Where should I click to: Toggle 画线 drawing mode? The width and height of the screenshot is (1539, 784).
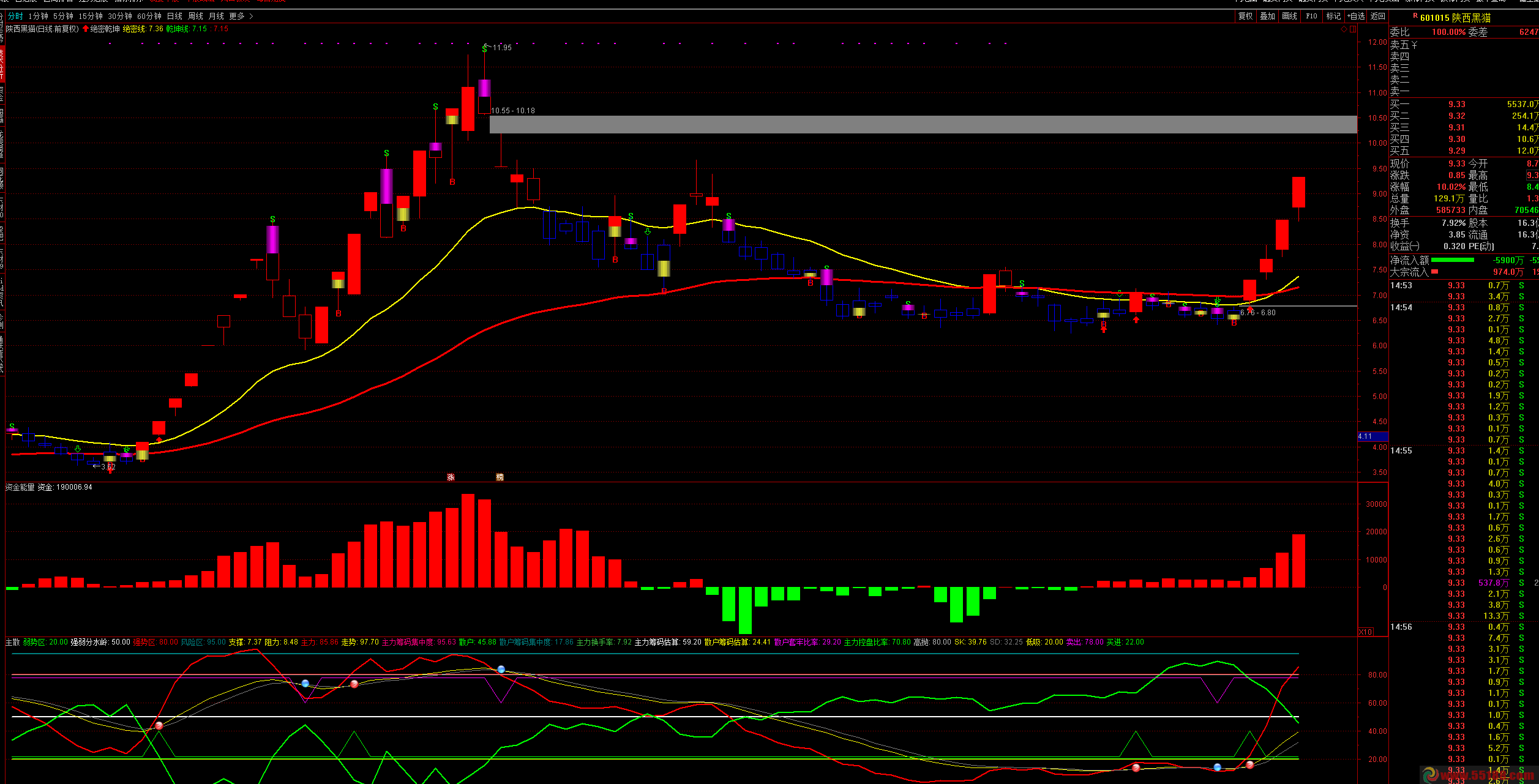(x=1289, y=16)
